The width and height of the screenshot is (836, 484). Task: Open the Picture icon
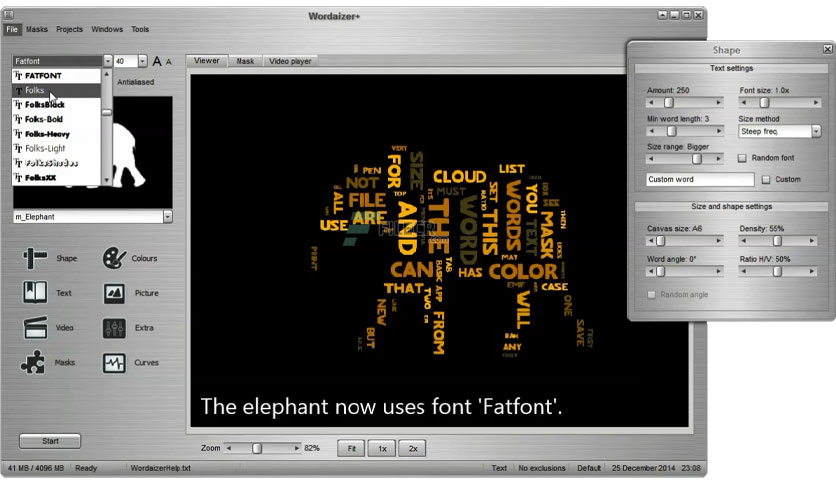114,293
